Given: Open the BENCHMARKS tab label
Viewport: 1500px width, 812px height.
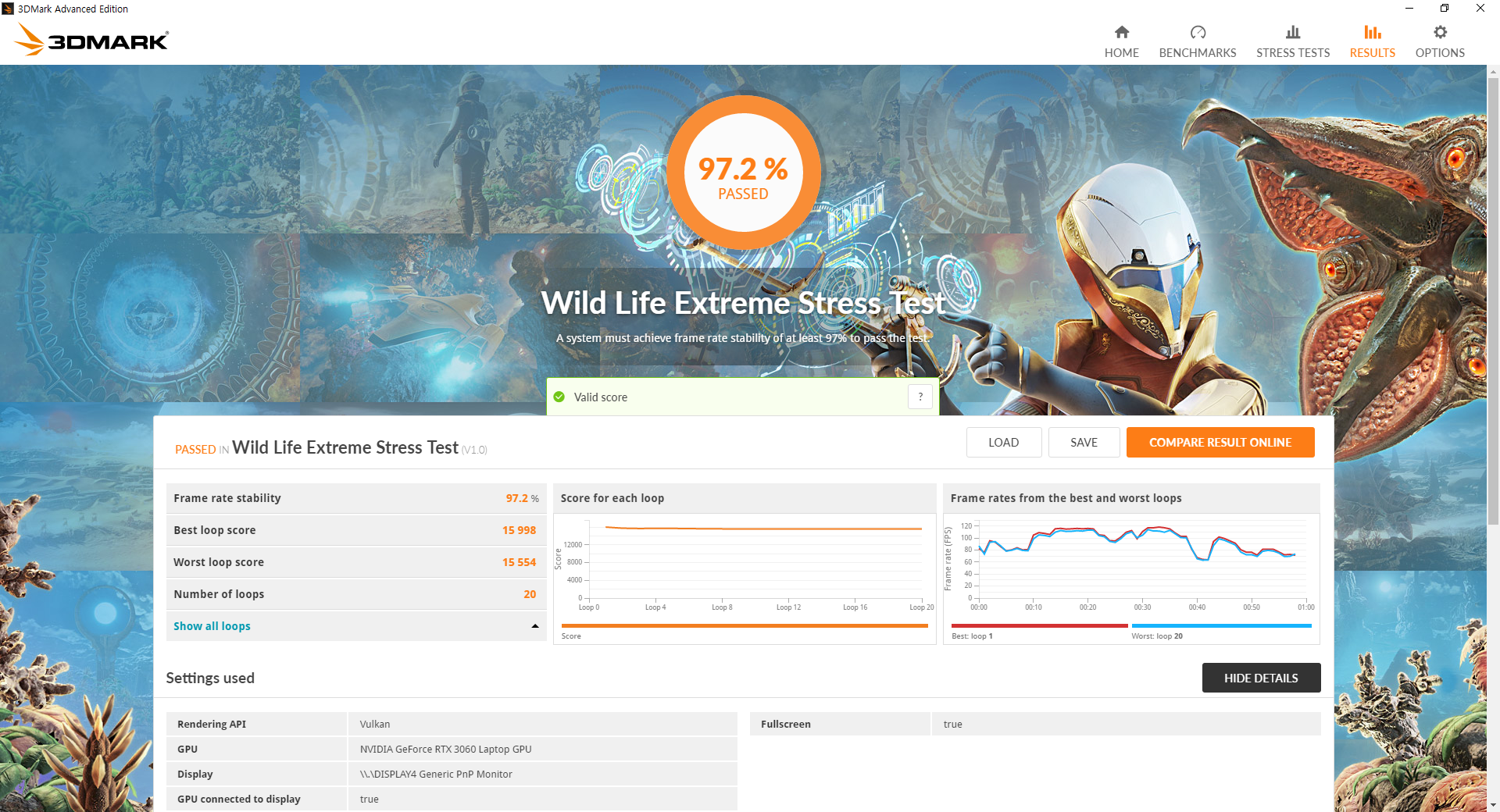Looking at the screenshot, I should tap(1198, 53).
